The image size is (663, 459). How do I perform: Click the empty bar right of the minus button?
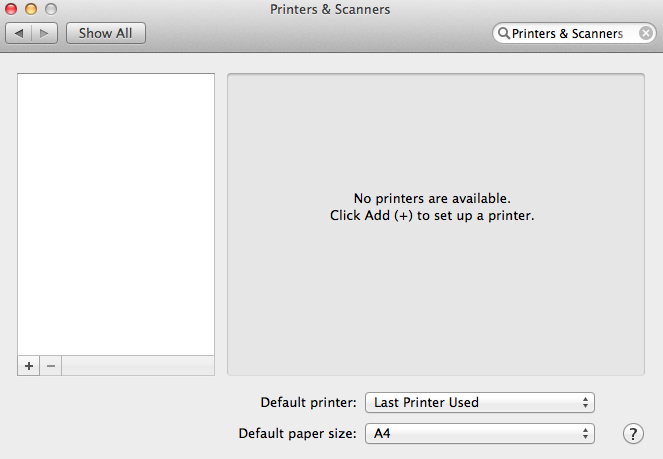[x=138, y=366]
